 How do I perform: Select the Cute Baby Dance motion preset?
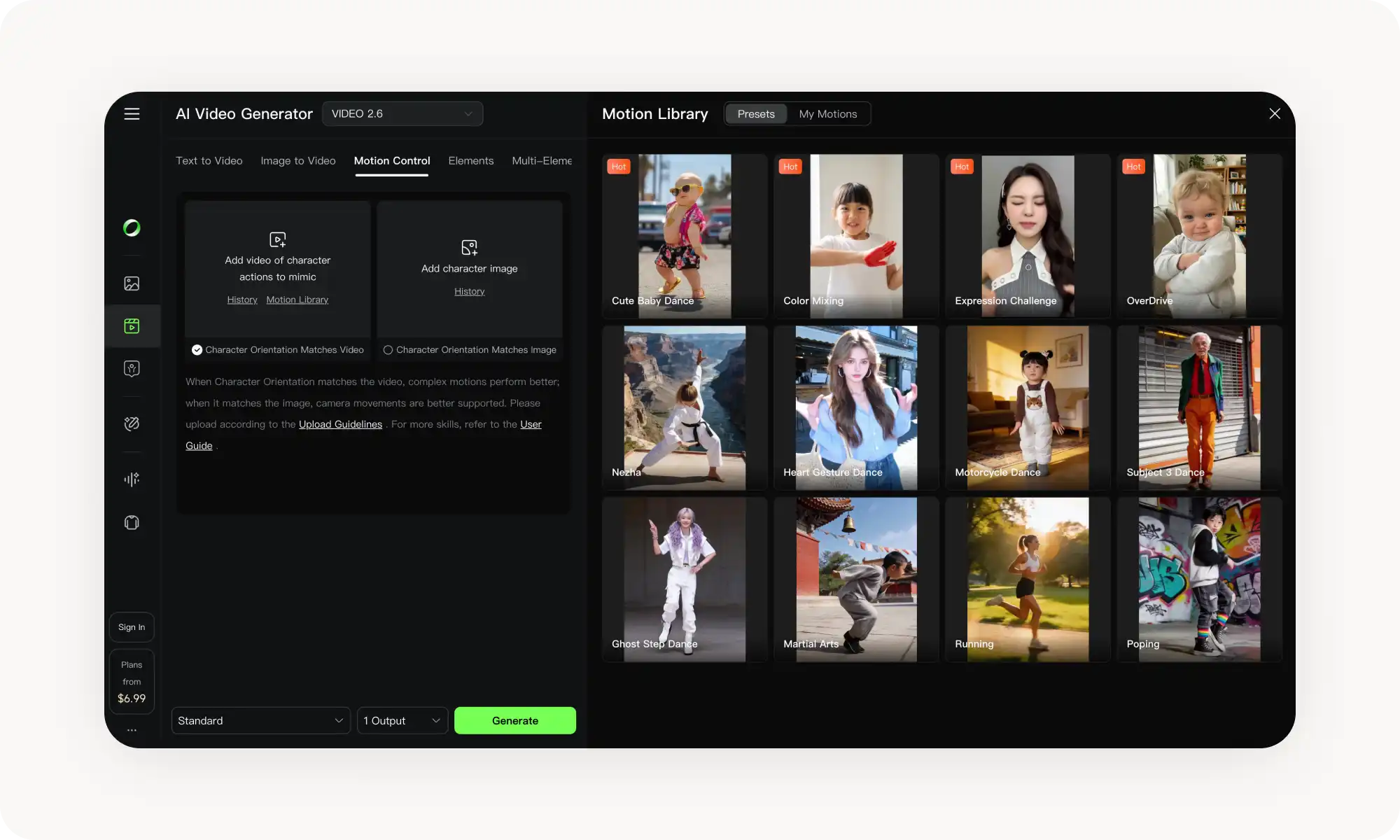click(x=684, y=236)
